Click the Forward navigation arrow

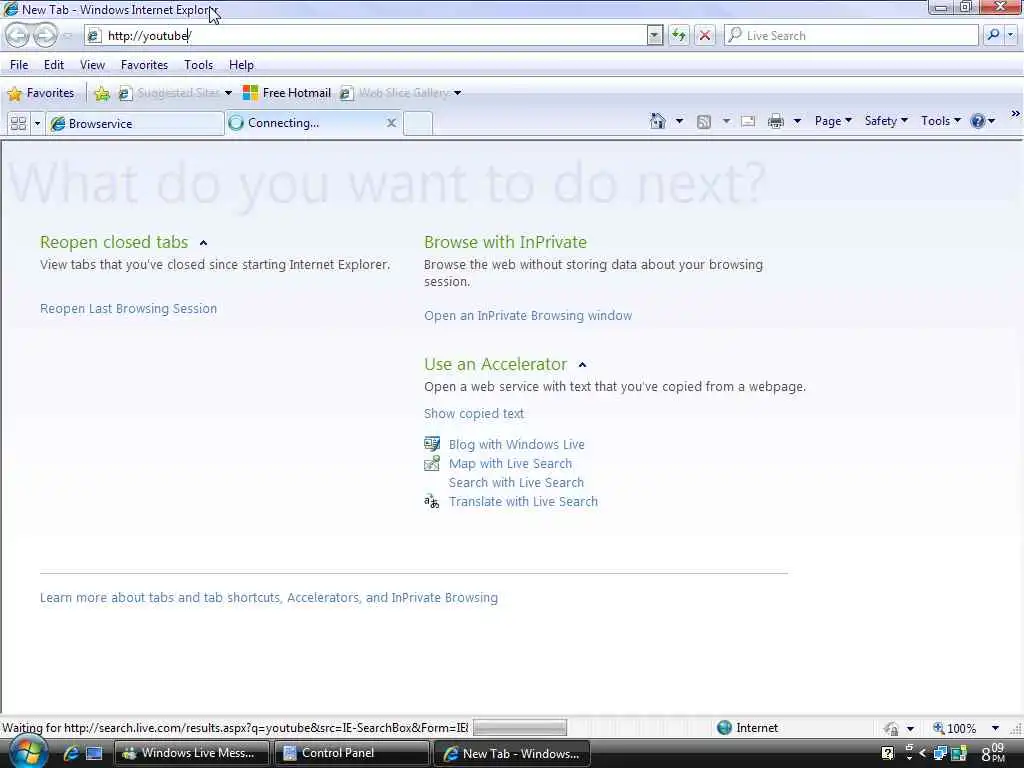45,35
